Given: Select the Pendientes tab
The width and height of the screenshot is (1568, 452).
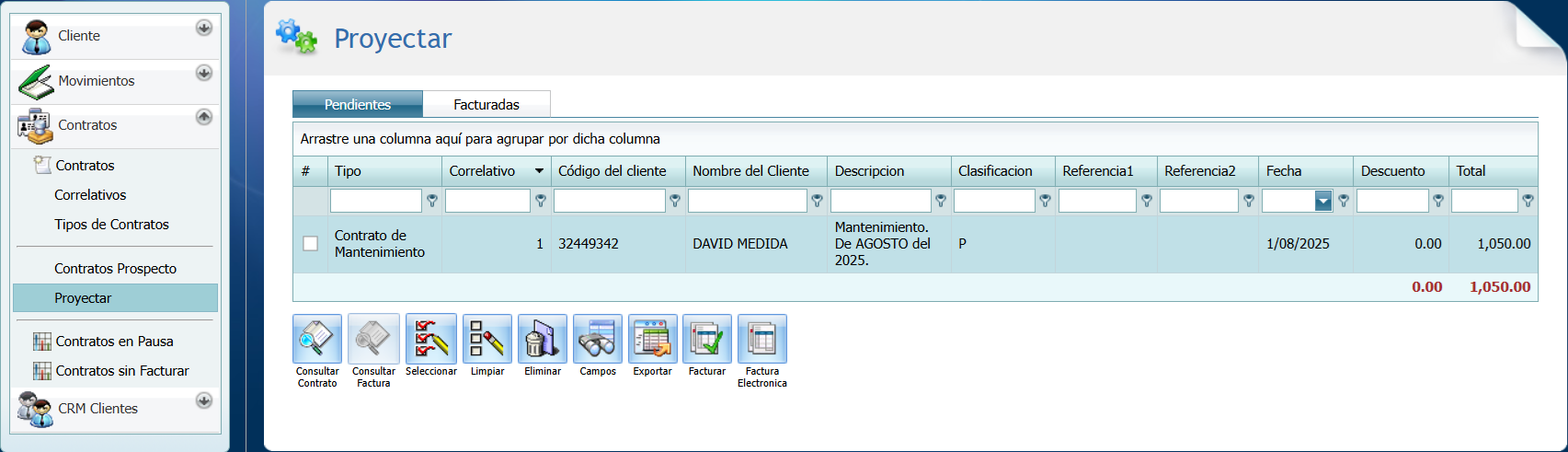Looking at the screenshot, I should [358, 105].
